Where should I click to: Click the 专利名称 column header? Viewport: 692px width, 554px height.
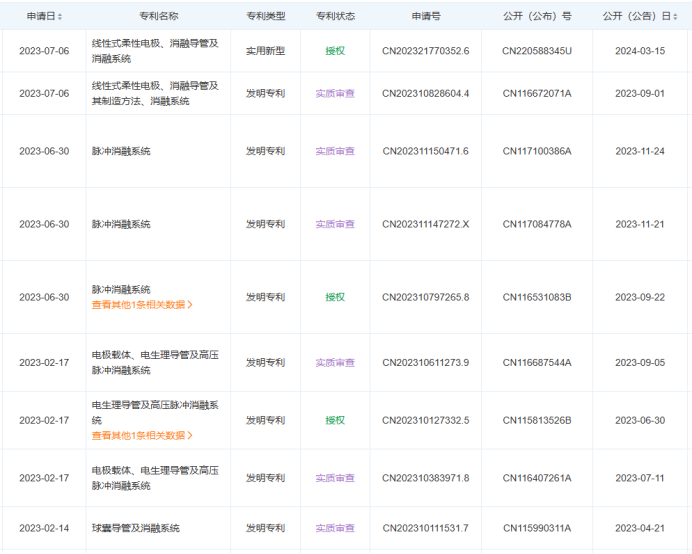pos(158,17)
